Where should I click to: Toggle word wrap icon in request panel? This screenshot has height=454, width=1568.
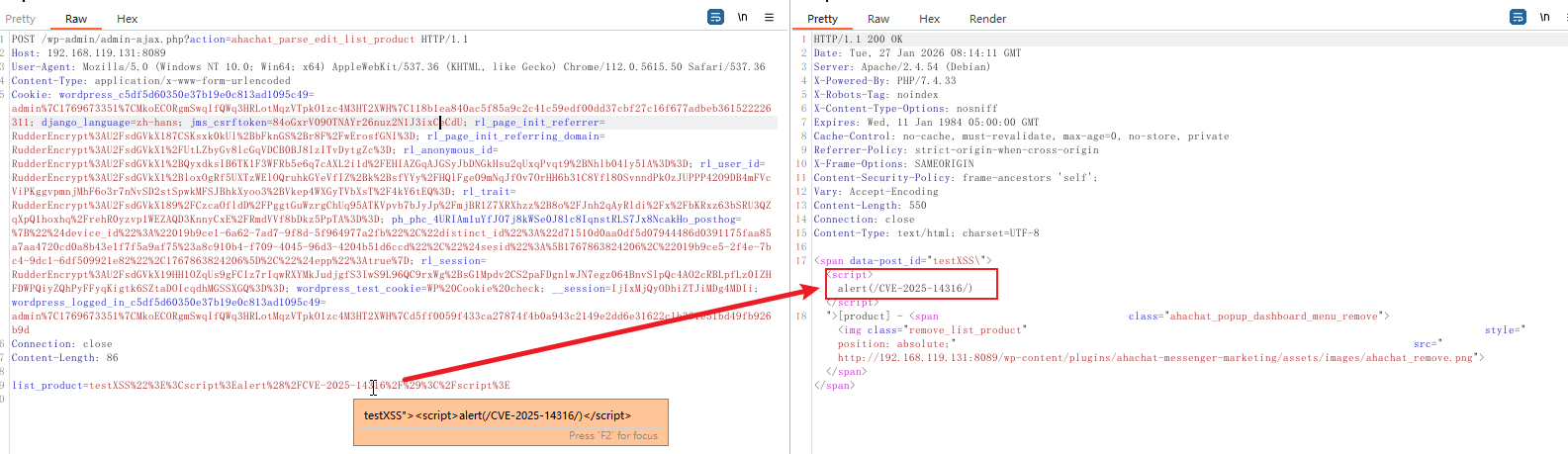pyautogui.click(x=715, y=17)
